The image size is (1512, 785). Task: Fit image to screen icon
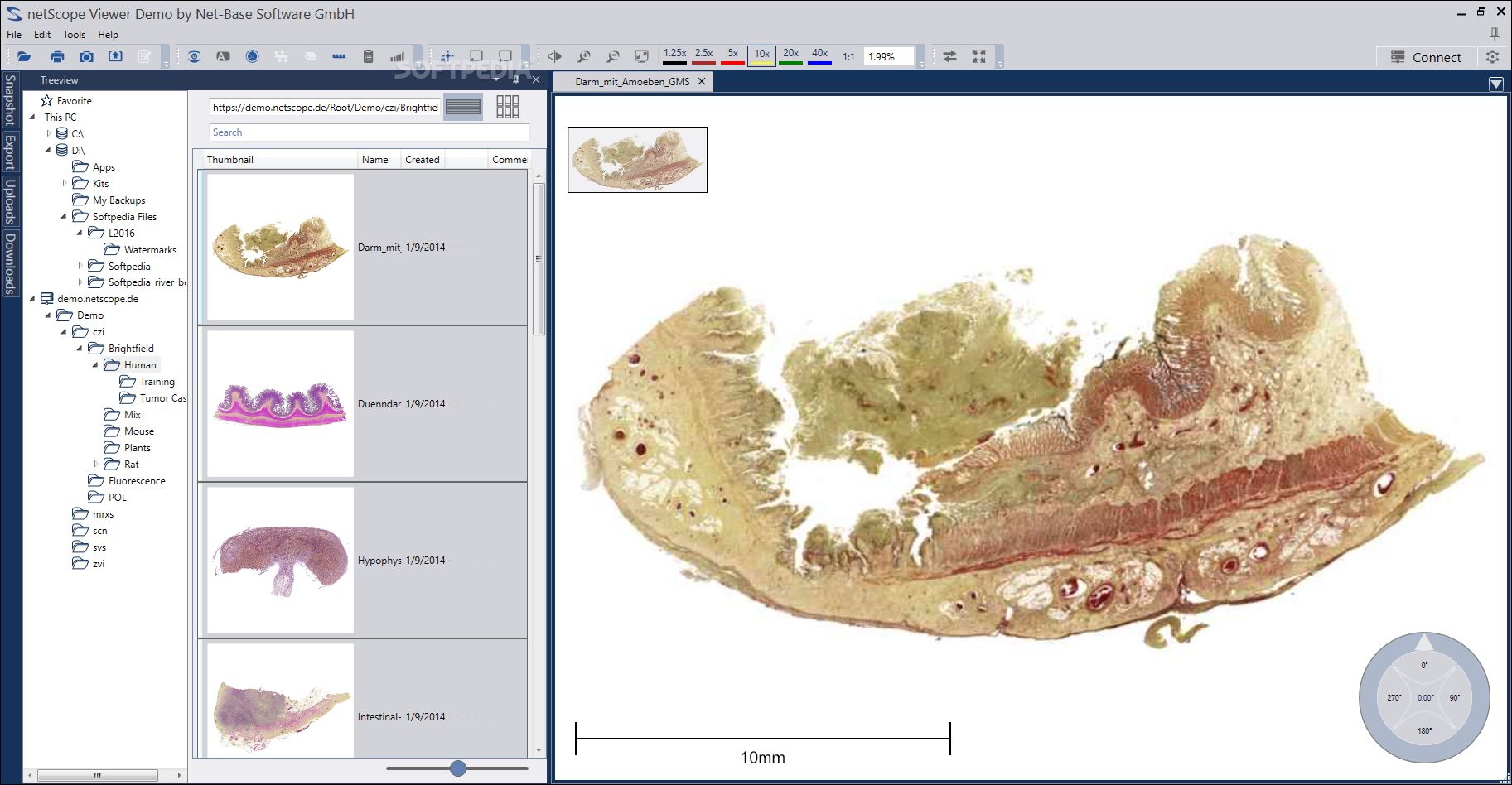click(641, 56)
